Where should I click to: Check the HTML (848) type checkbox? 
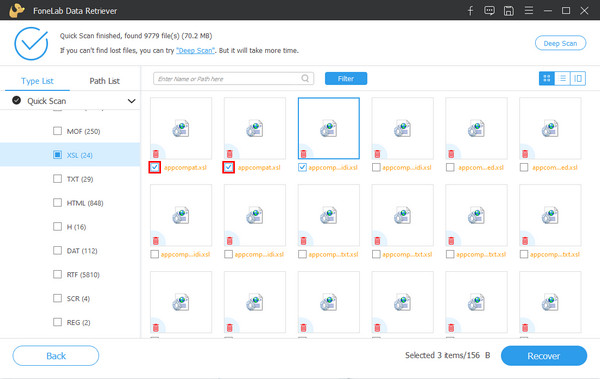pyautogui.click(x=57, y=203)
